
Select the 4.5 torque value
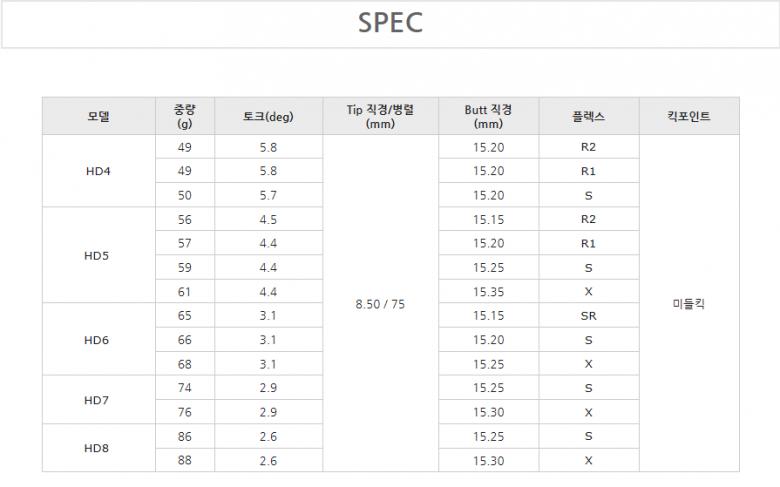[267, 219]
